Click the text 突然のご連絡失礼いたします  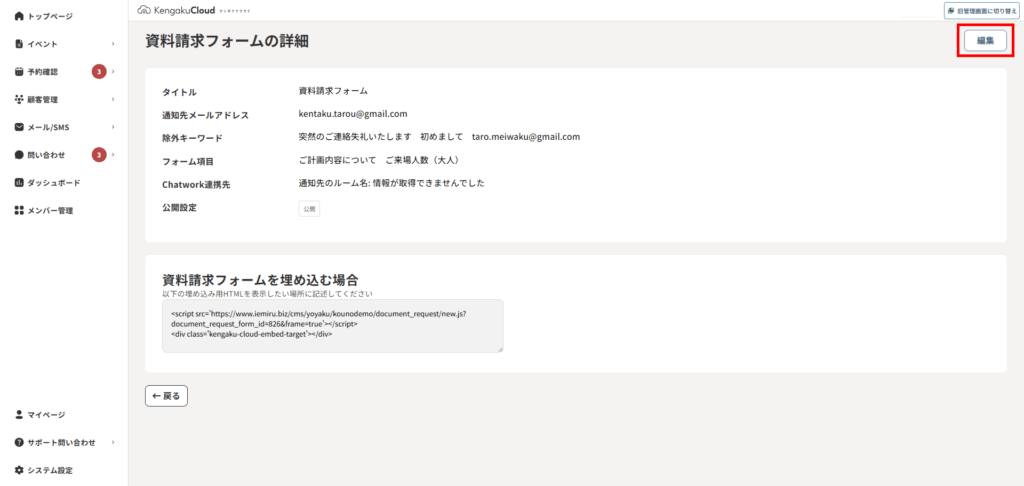(355, 137)
